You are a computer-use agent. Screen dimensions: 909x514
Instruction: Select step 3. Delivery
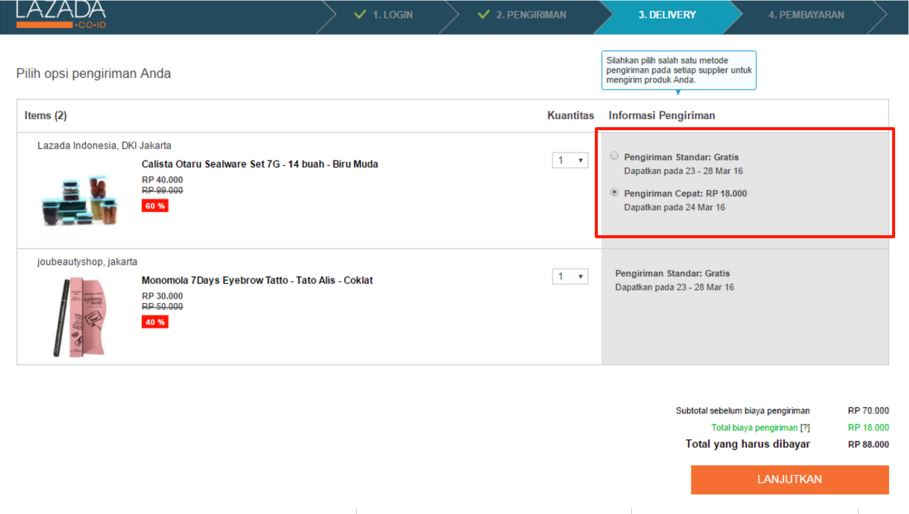(x=667, y=15)
